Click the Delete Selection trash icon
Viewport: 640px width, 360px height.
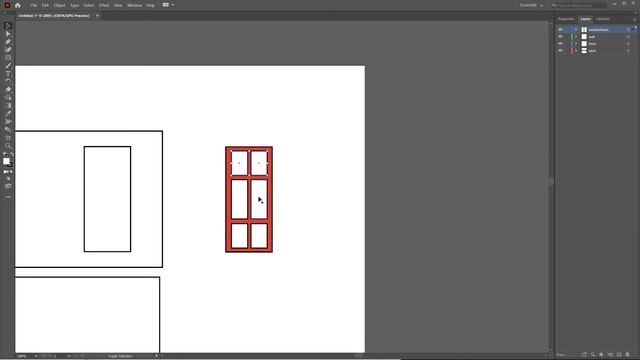(628, 355)
